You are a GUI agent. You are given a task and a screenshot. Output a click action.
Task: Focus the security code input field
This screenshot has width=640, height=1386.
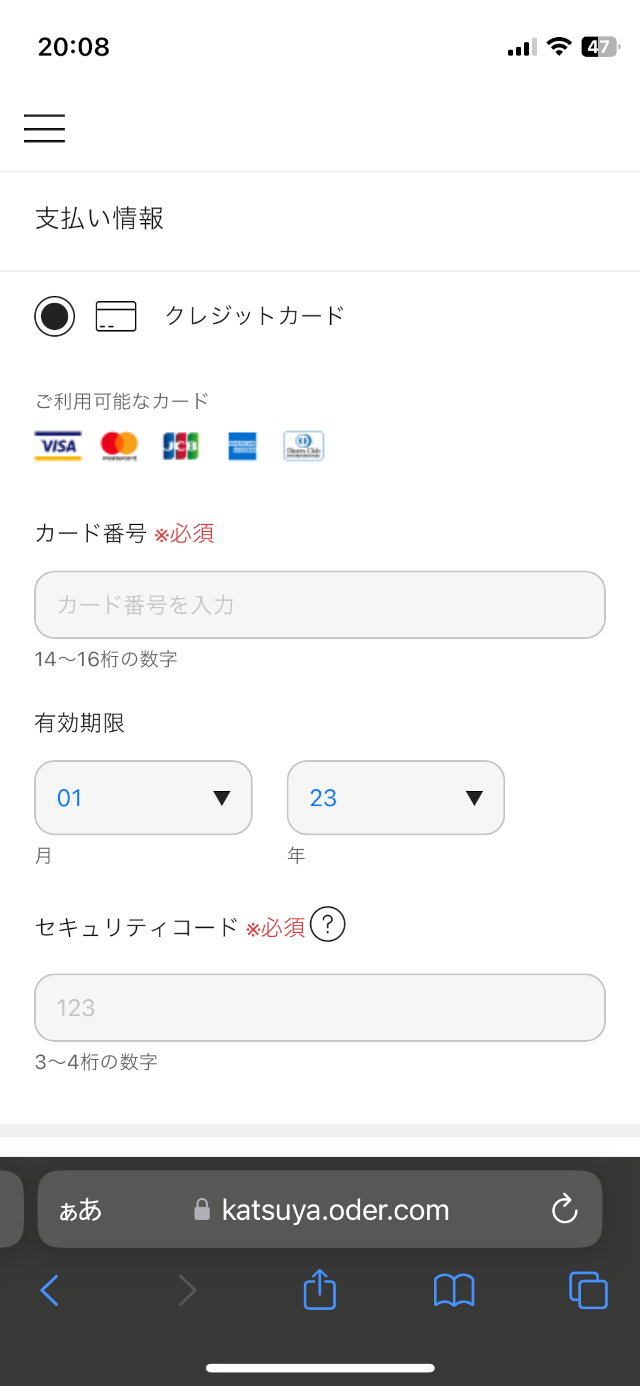click(x=320, y=1008)
